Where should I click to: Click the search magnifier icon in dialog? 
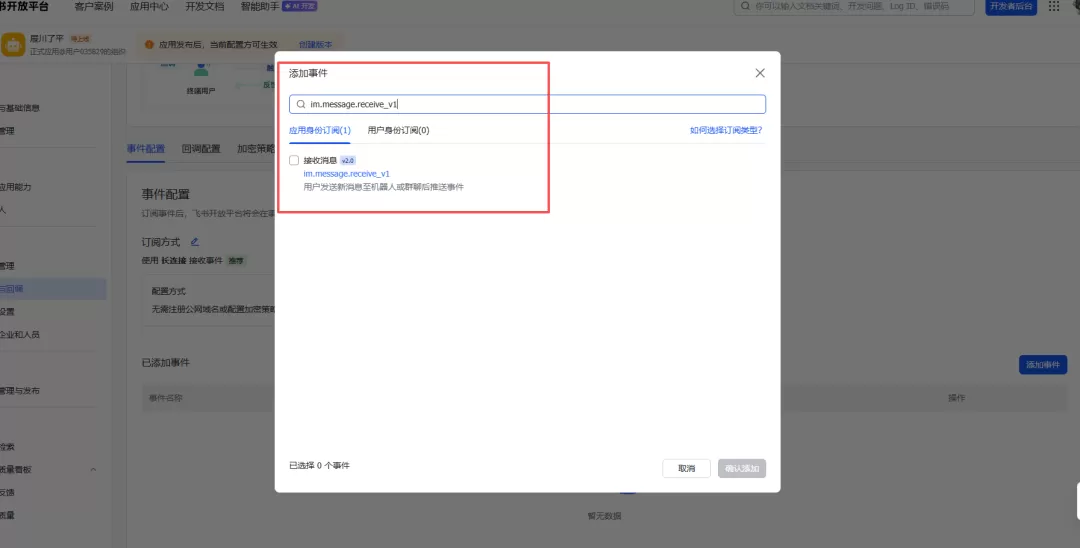(301, 105)
